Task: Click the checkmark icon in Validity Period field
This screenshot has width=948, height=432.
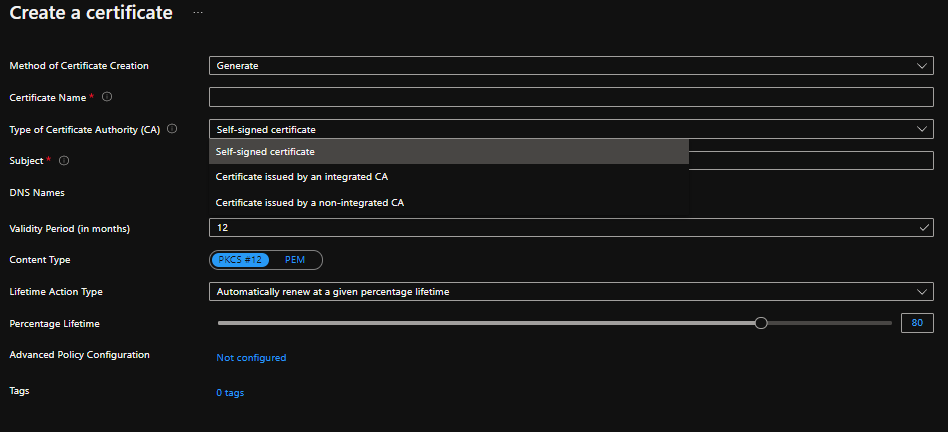Action: coord(924,228)
